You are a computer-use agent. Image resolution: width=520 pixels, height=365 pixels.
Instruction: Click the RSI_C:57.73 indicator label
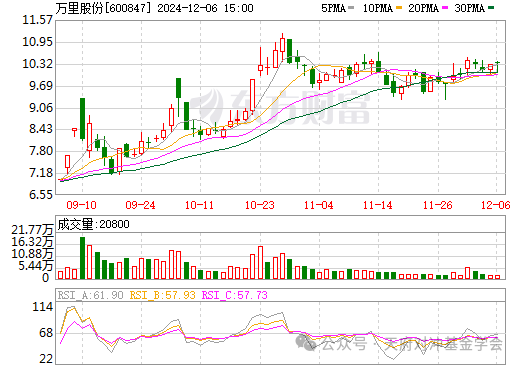235,295
